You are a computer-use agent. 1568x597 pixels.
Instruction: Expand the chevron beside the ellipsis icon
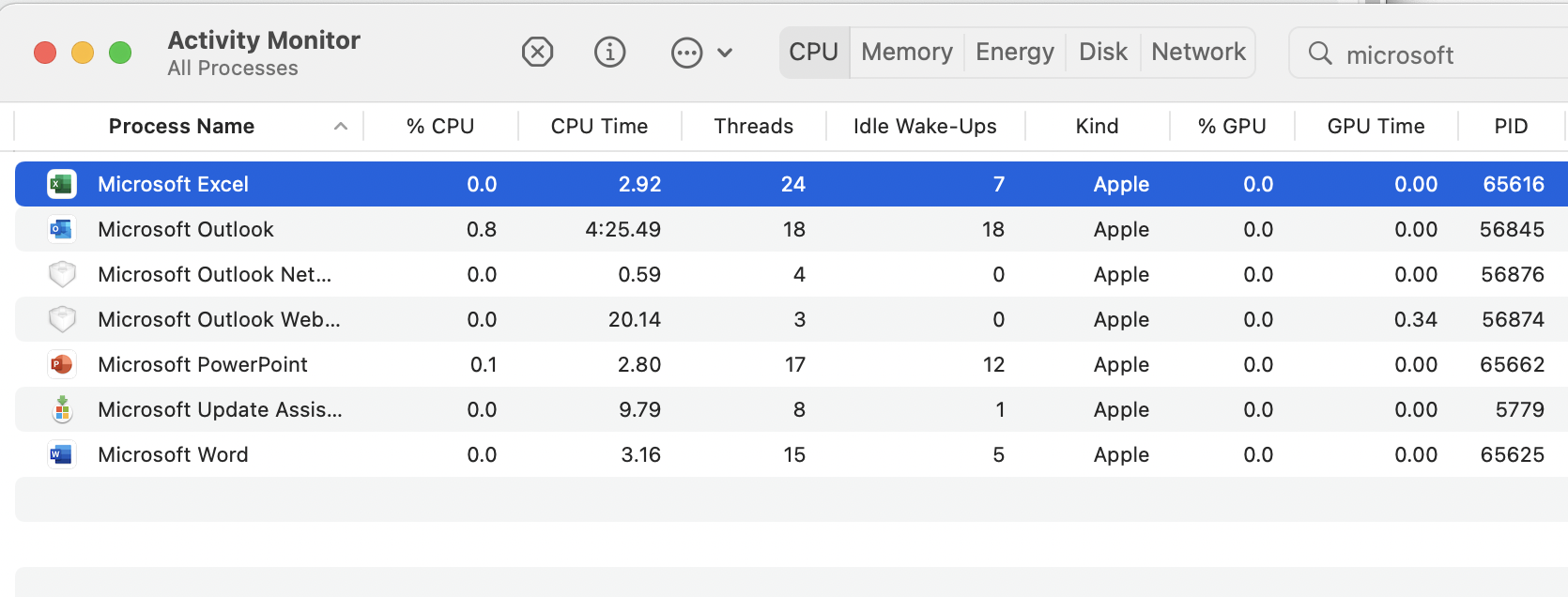(725, 53)
